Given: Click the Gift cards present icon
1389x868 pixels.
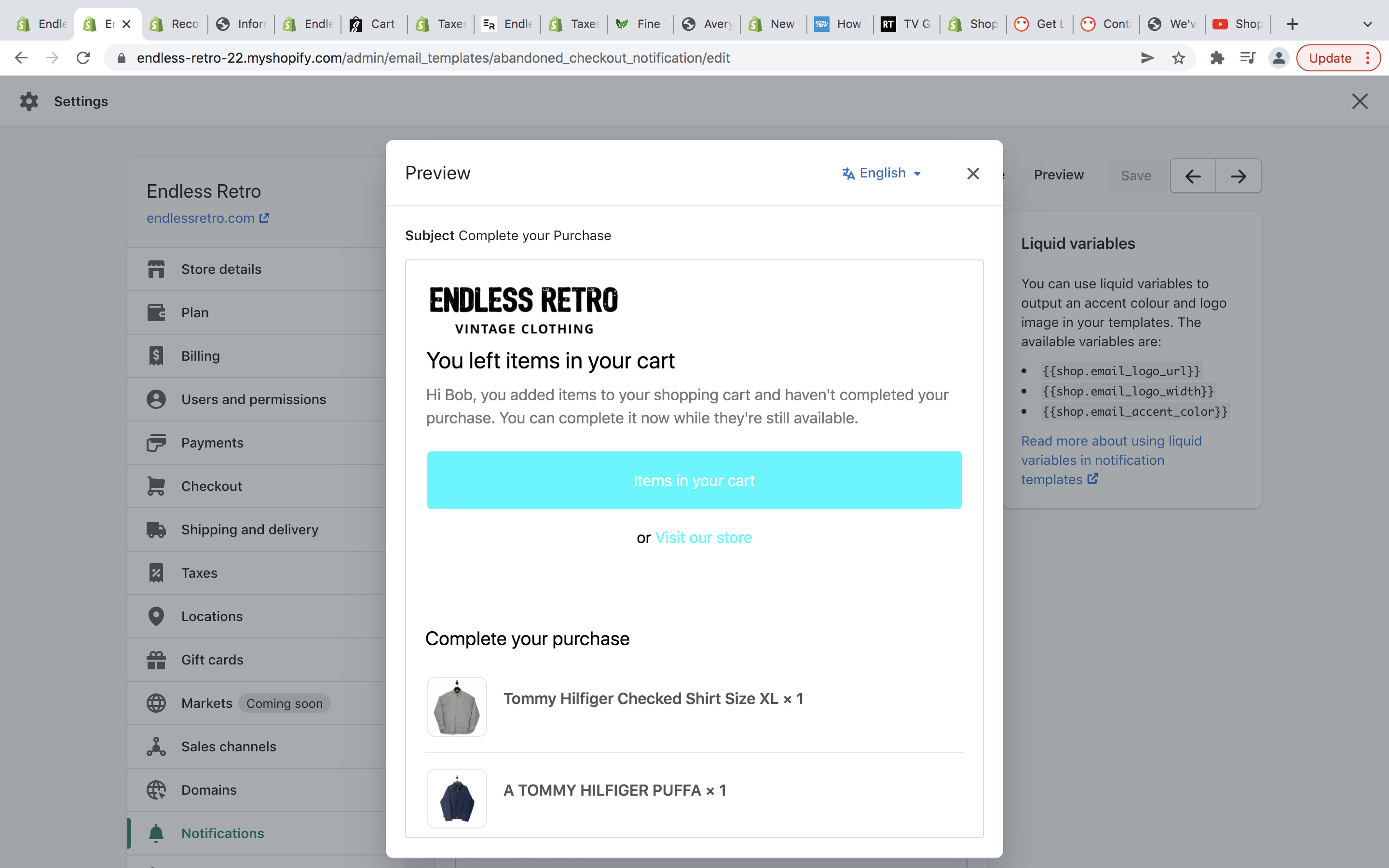Looking at the screenshot, I should (156, 660).
